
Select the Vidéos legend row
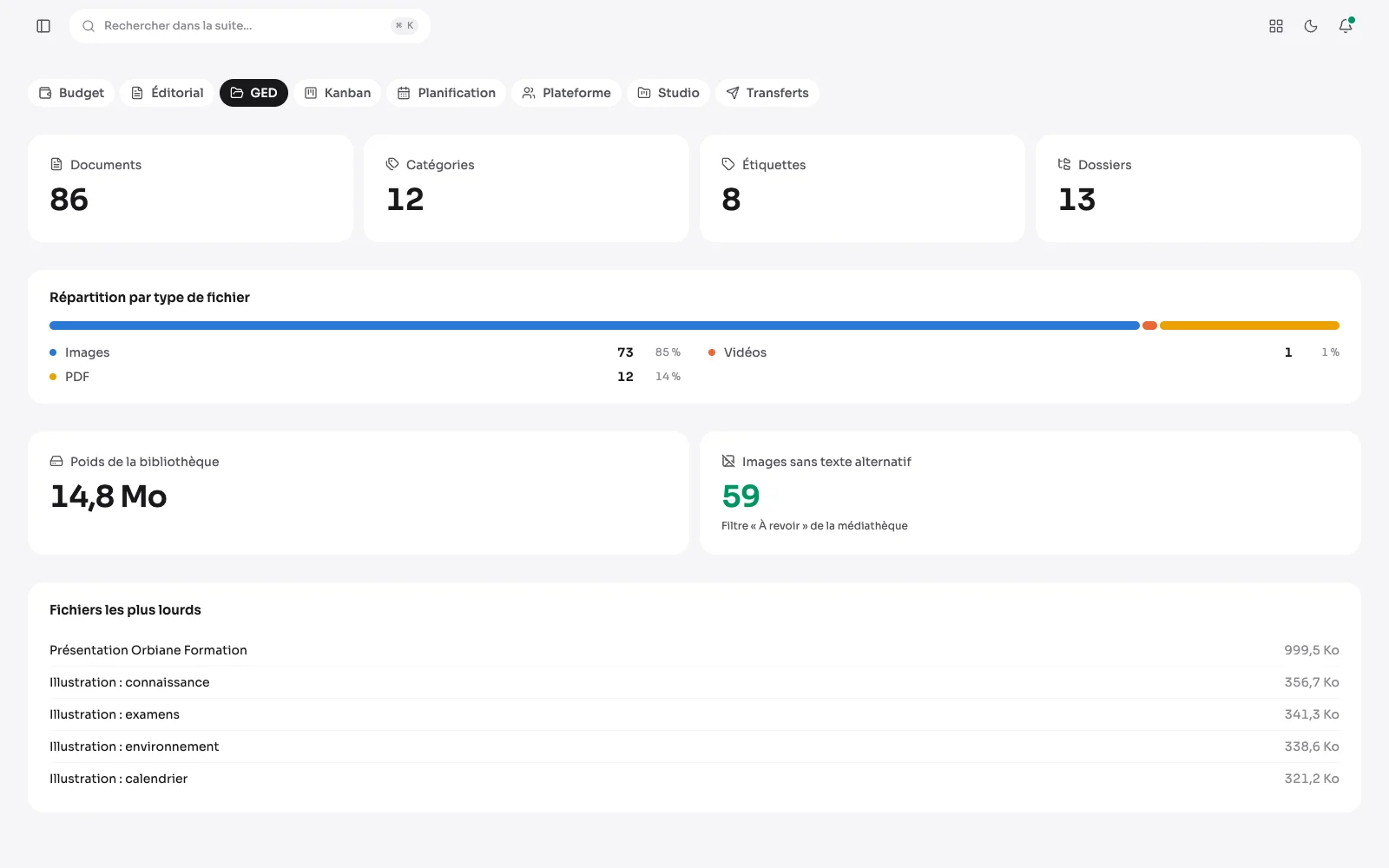click(1024, 352)
